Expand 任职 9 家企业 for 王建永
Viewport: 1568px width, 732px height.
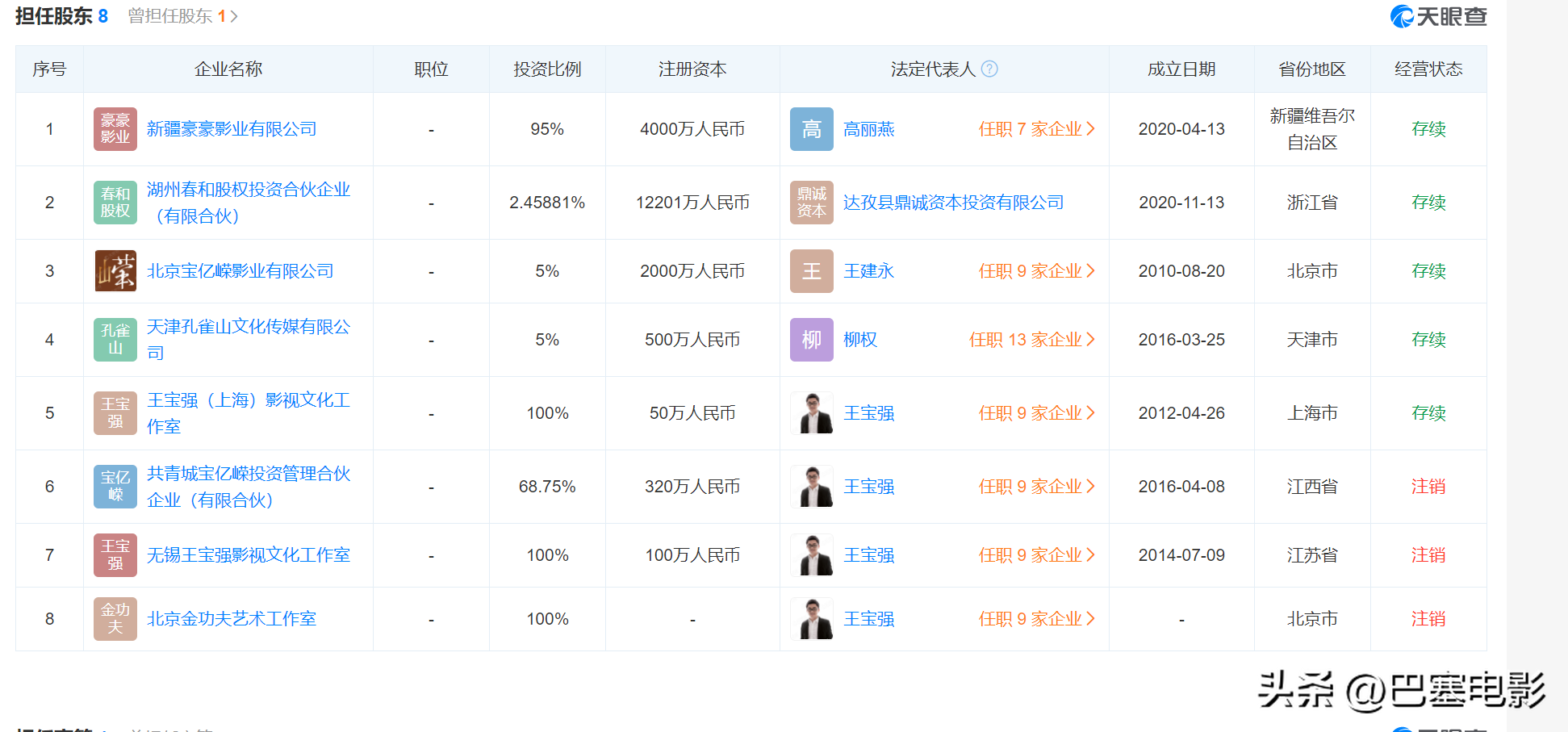point(1037,271)
